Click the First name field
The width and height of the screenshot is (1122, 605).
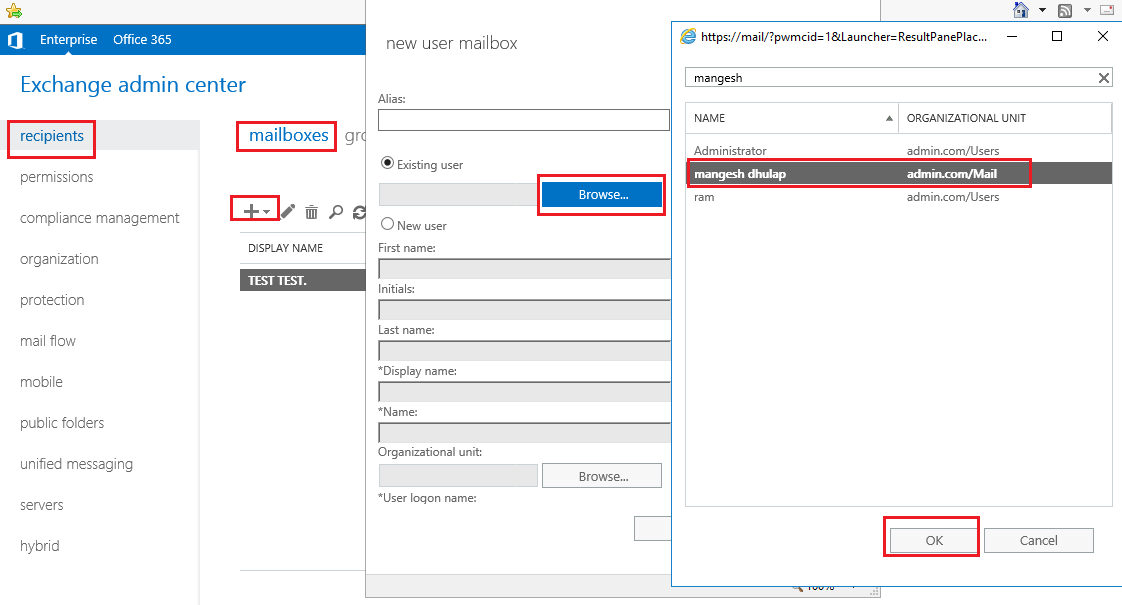coord(525,268)
